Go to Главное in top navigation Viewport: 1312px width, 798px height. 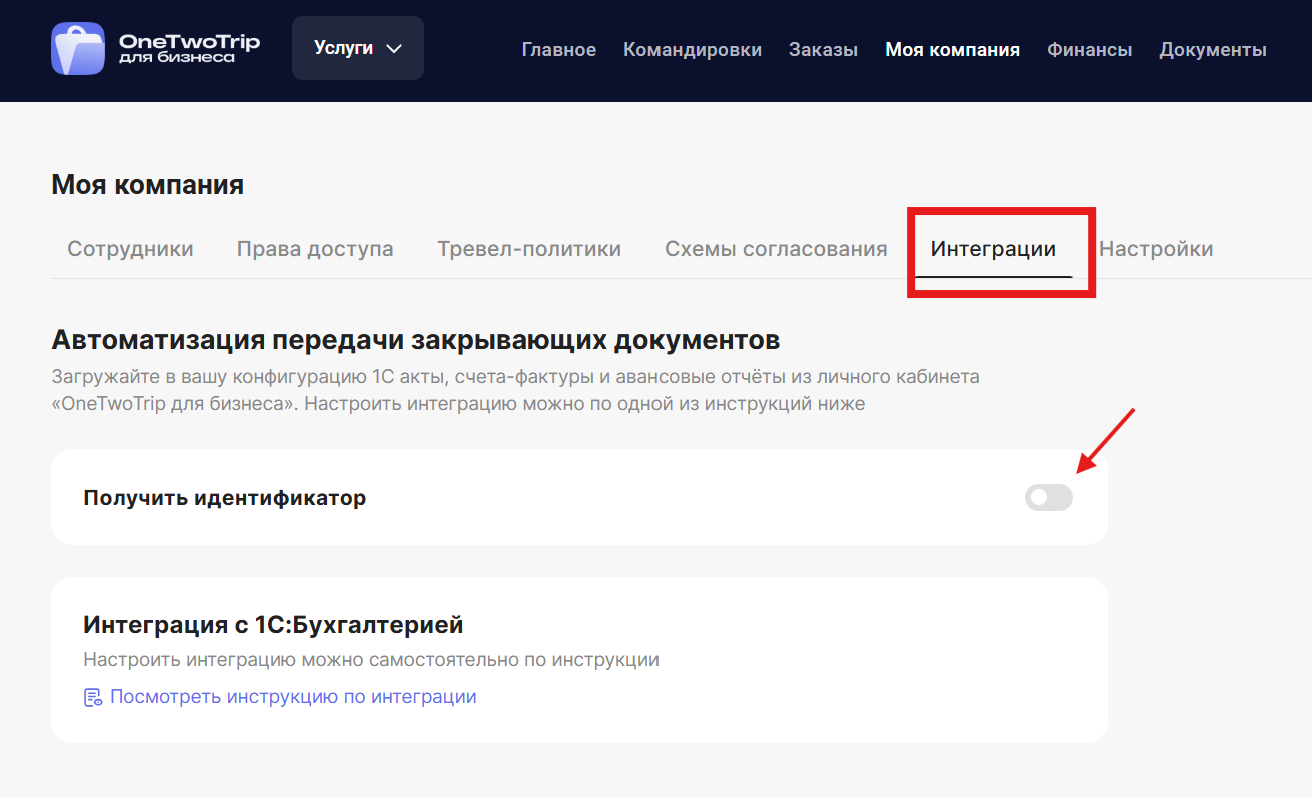[559, 49]
